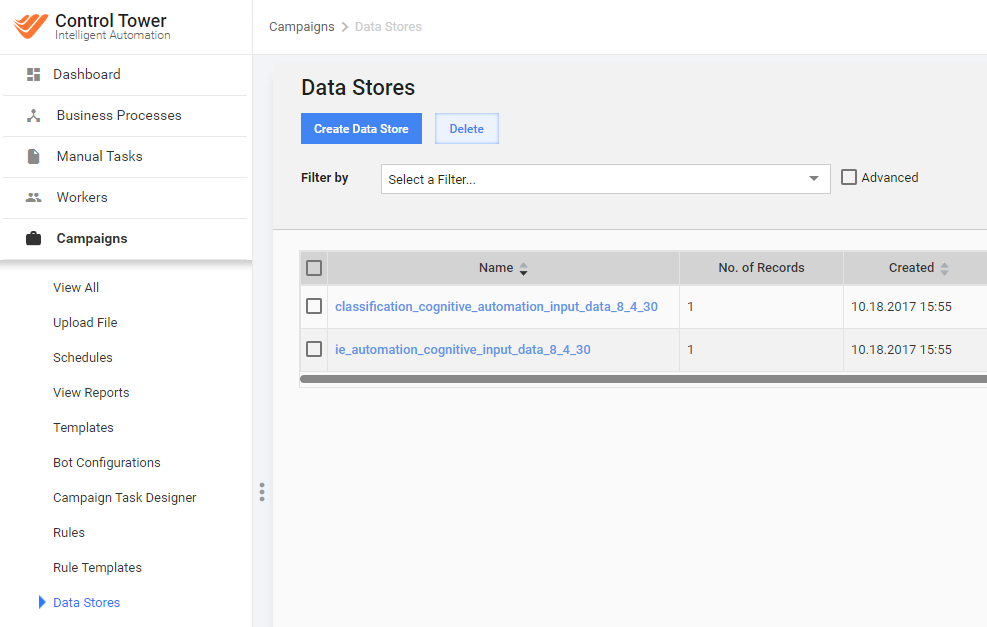Click the Business Processes hierarchy icon
The image size is (987, 627).
[x=33, y=115]
